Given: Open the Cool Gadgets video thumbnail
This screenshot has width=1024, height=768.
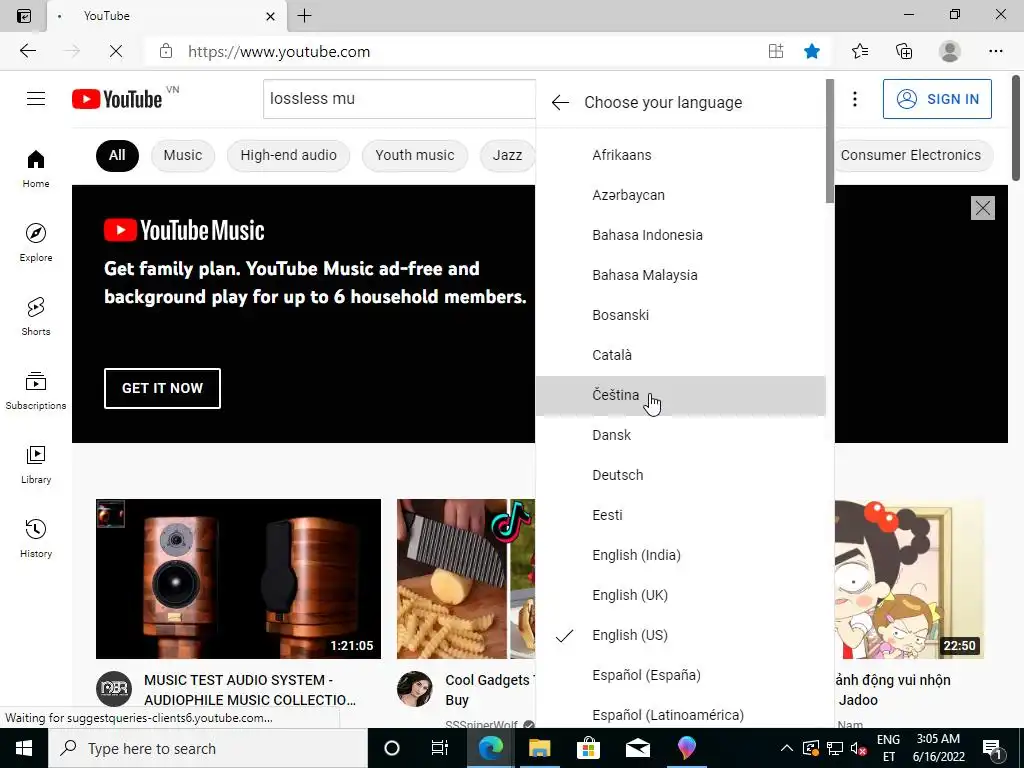Looking at the screenshot, I should click(466, 579).
